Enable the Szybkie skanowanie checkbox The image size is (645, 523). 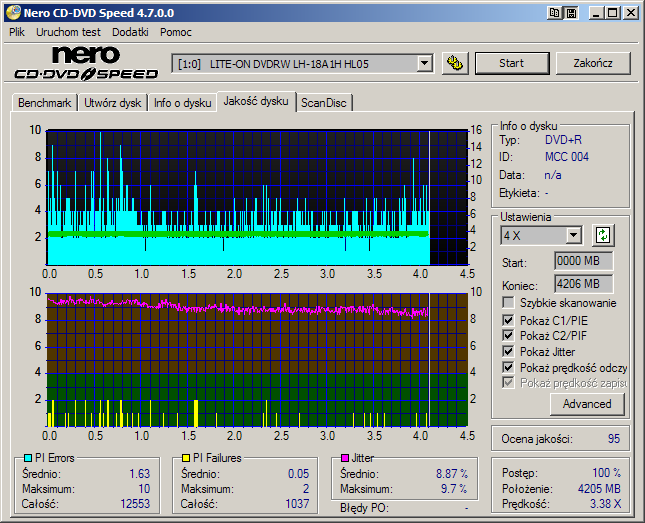click(508, 303)
